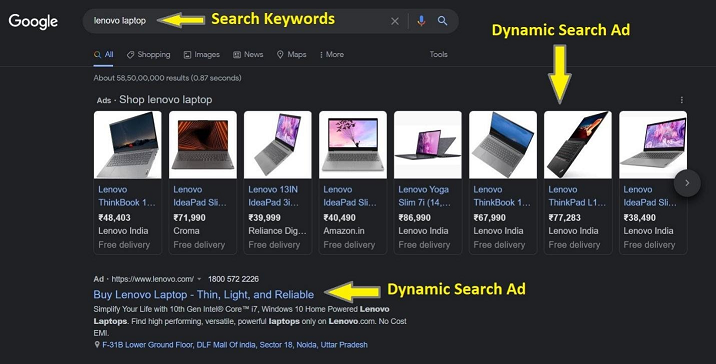Switch to the Images tab
716x364 pixels.
click(x=201, y=54)
